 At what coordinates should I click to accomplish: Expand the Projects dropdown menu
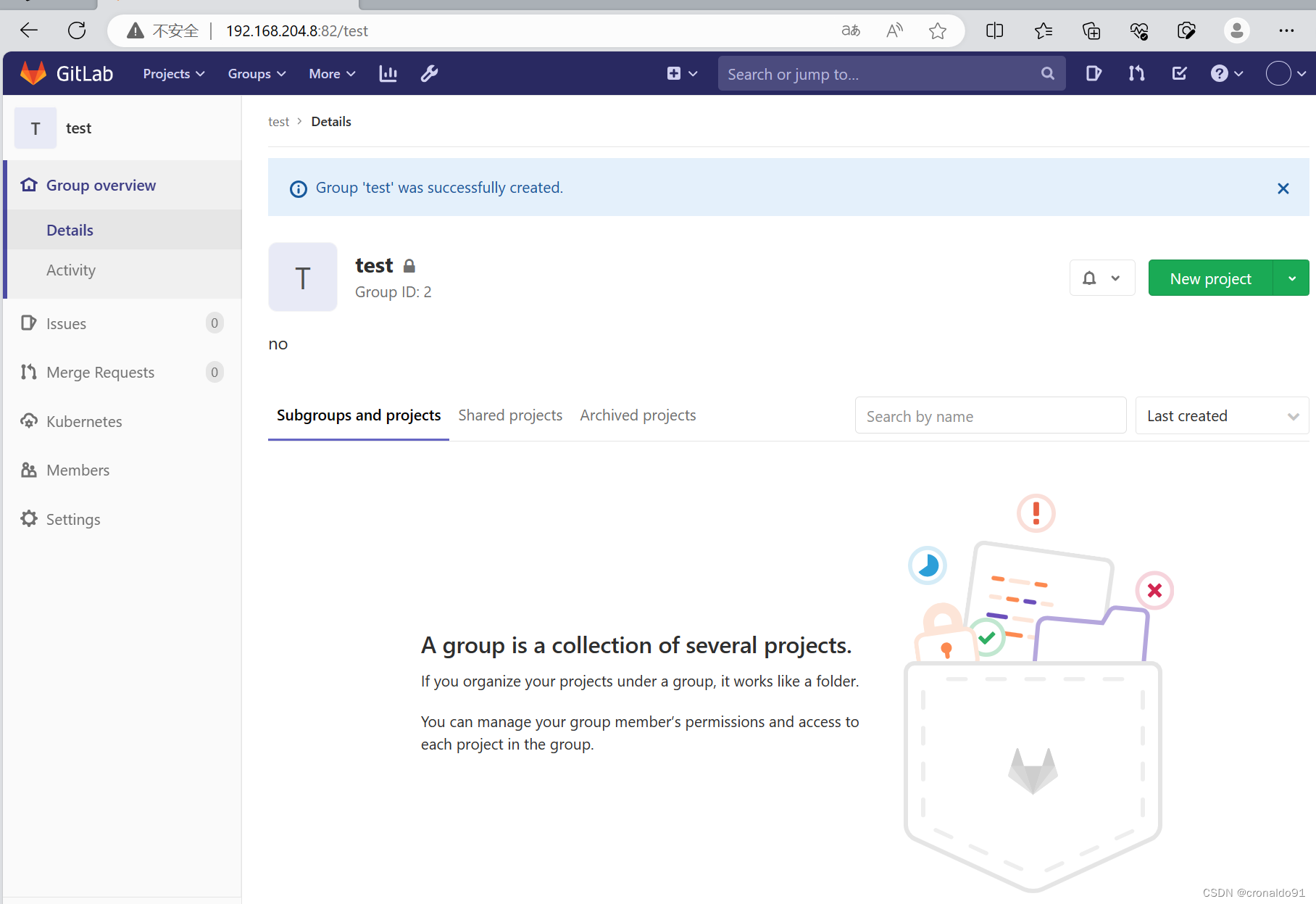point(174,74)
